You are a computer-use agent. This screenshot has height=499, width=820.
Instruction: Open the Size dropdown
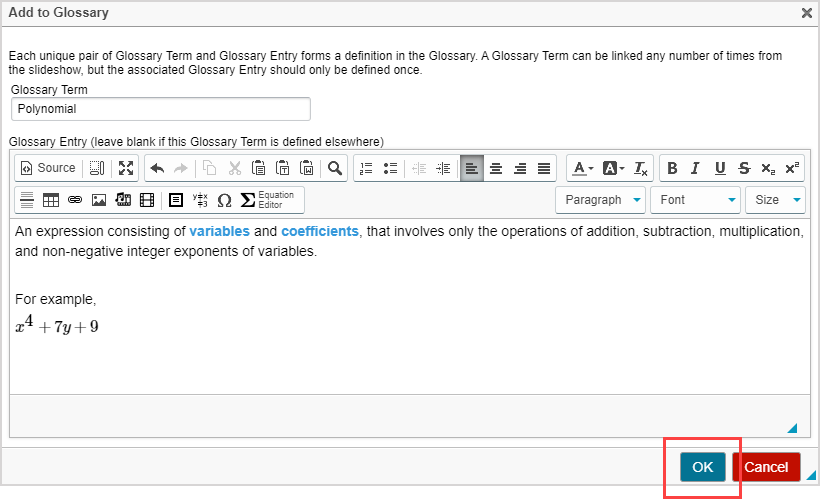[x=775, y=200]
